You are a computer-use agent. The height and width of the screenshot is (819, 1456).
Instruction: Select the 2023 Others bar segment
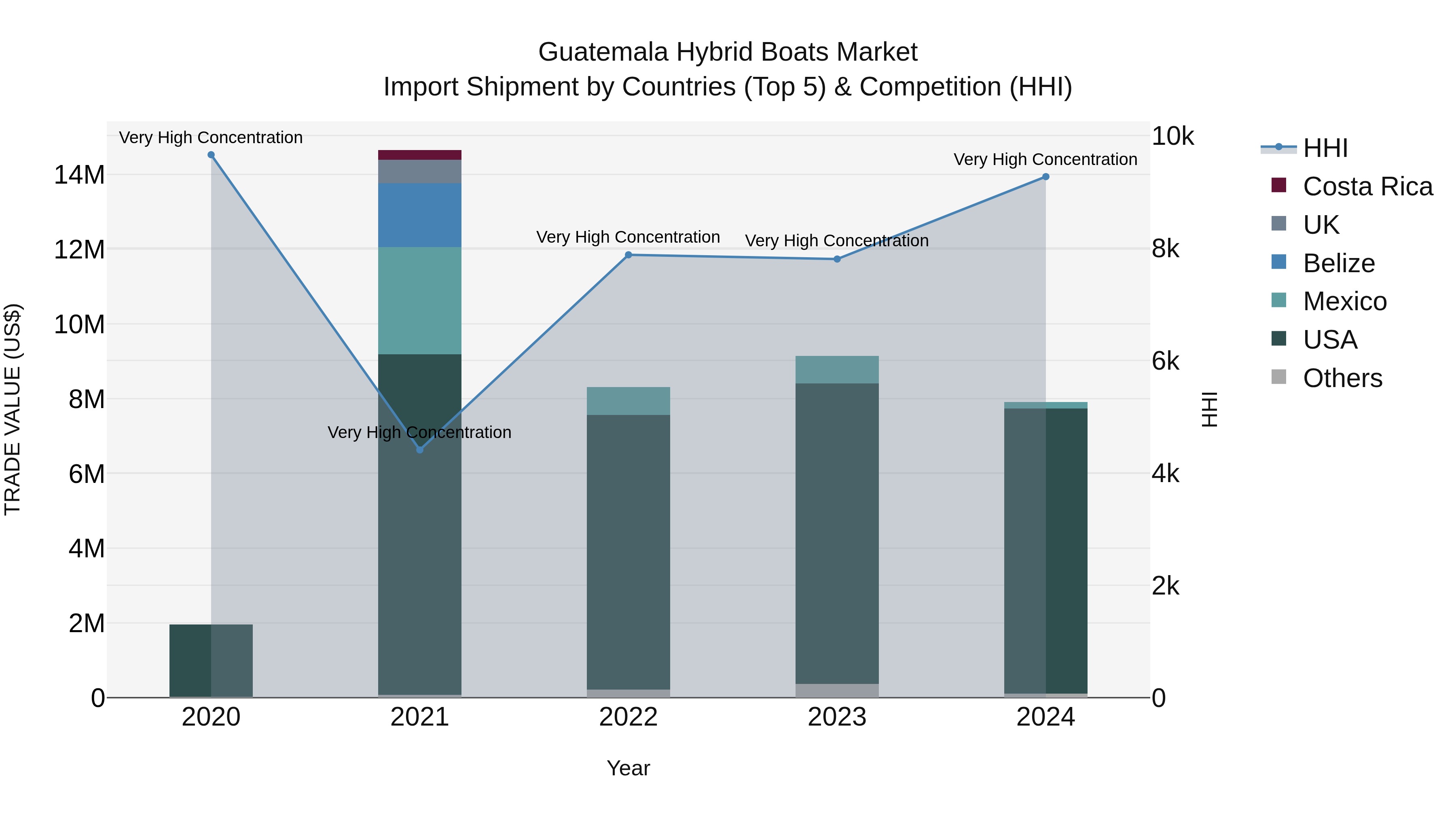coord(837,691)
